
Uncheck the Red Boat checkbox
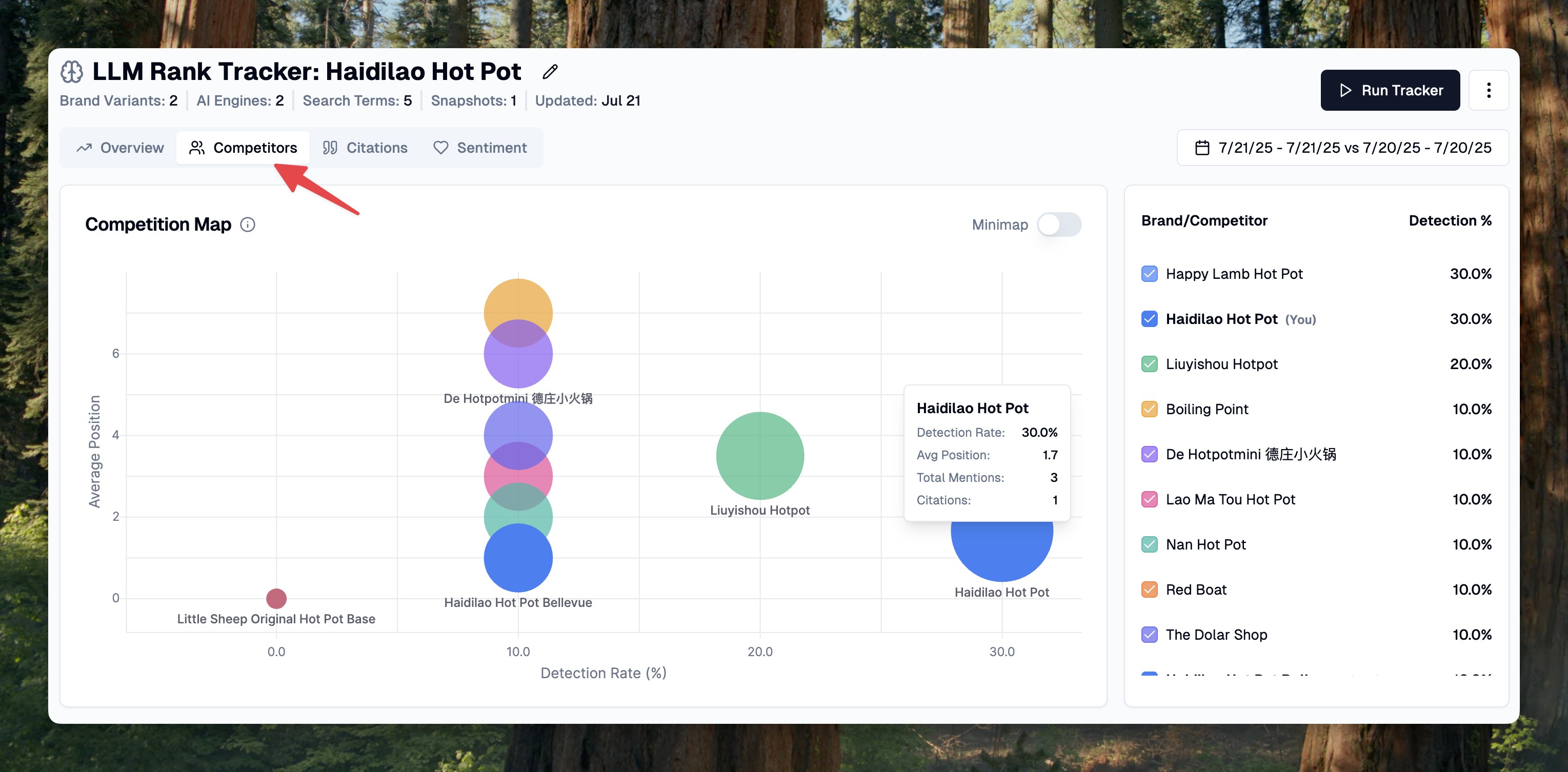point(1149,590)
